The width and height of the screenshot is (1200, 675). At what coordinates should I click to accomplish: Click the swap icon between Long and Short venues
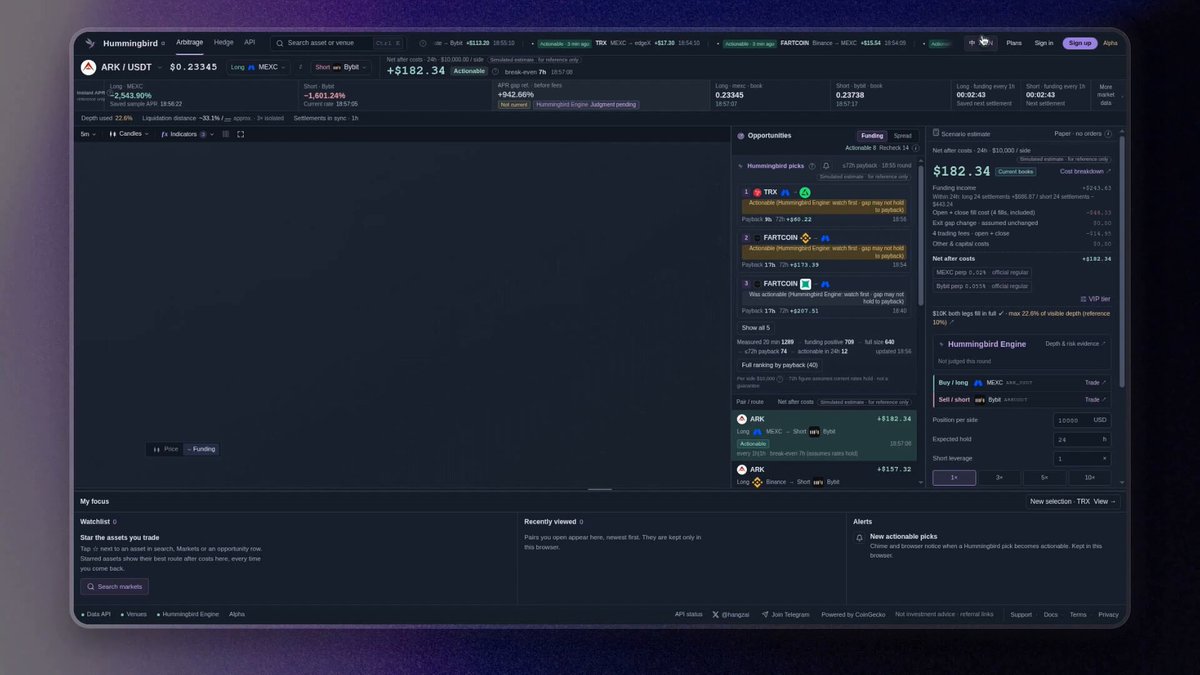[300, 67]
